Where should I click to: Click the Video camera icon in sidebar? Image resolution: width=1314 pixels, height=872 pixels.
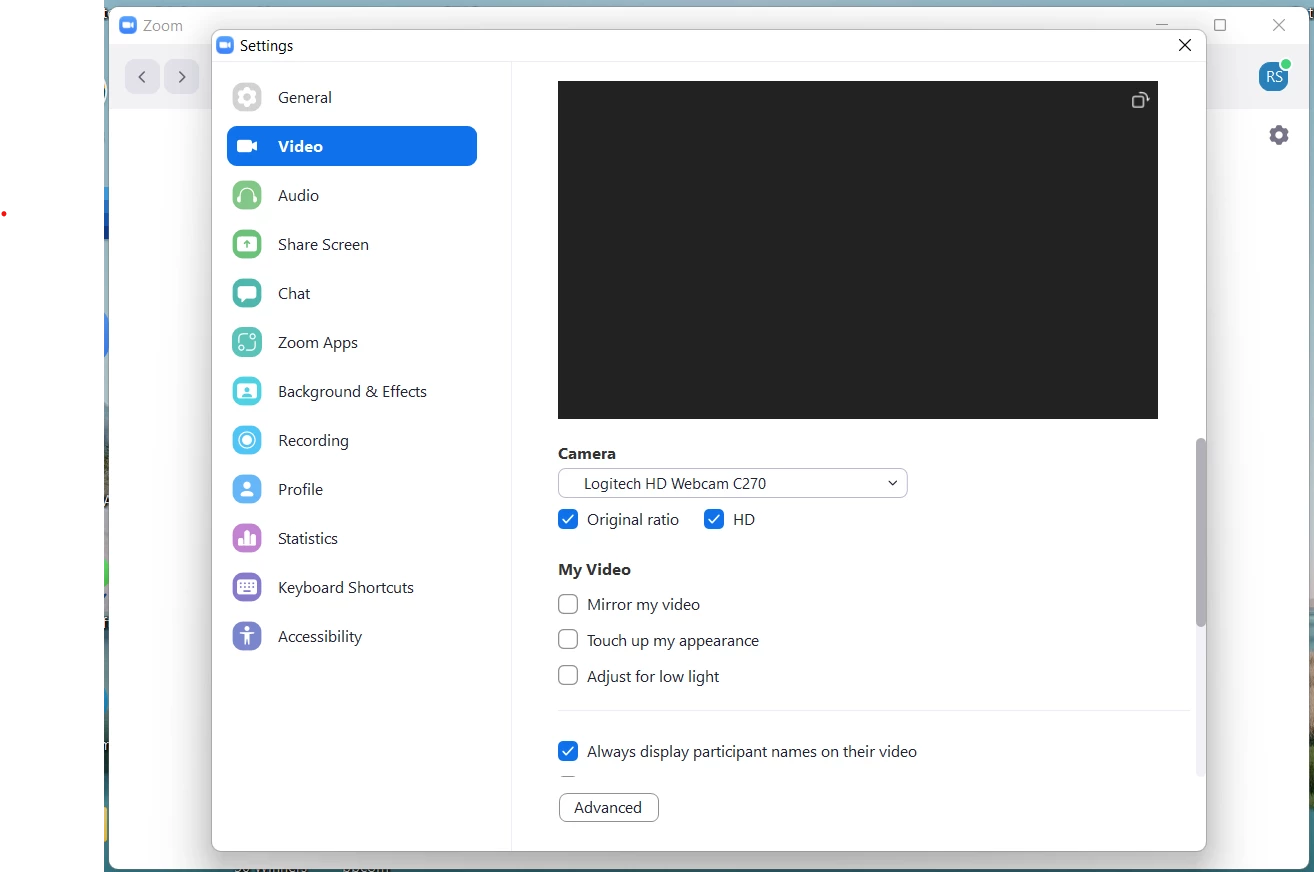tap(247, 146)
